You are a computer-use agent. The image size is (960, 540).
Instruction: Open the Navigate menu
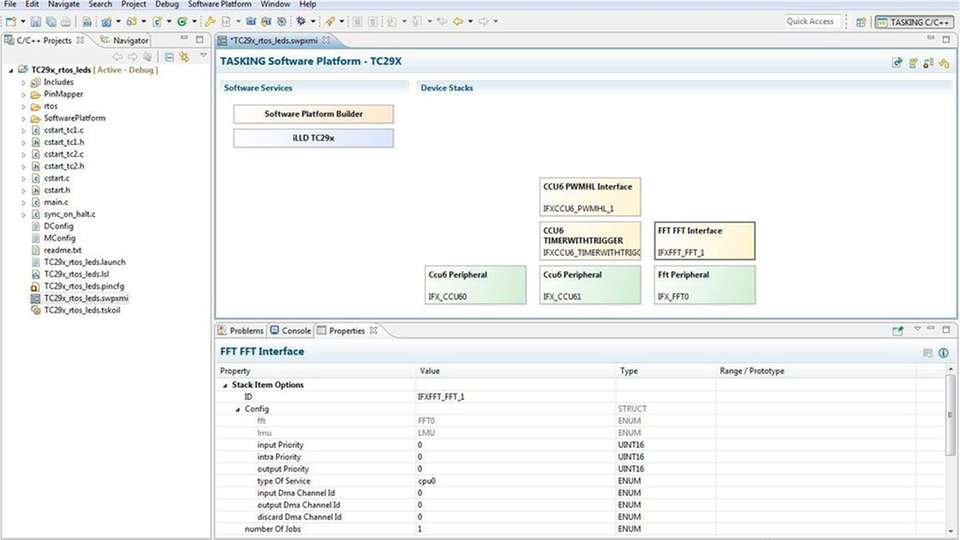coord(64,4)
